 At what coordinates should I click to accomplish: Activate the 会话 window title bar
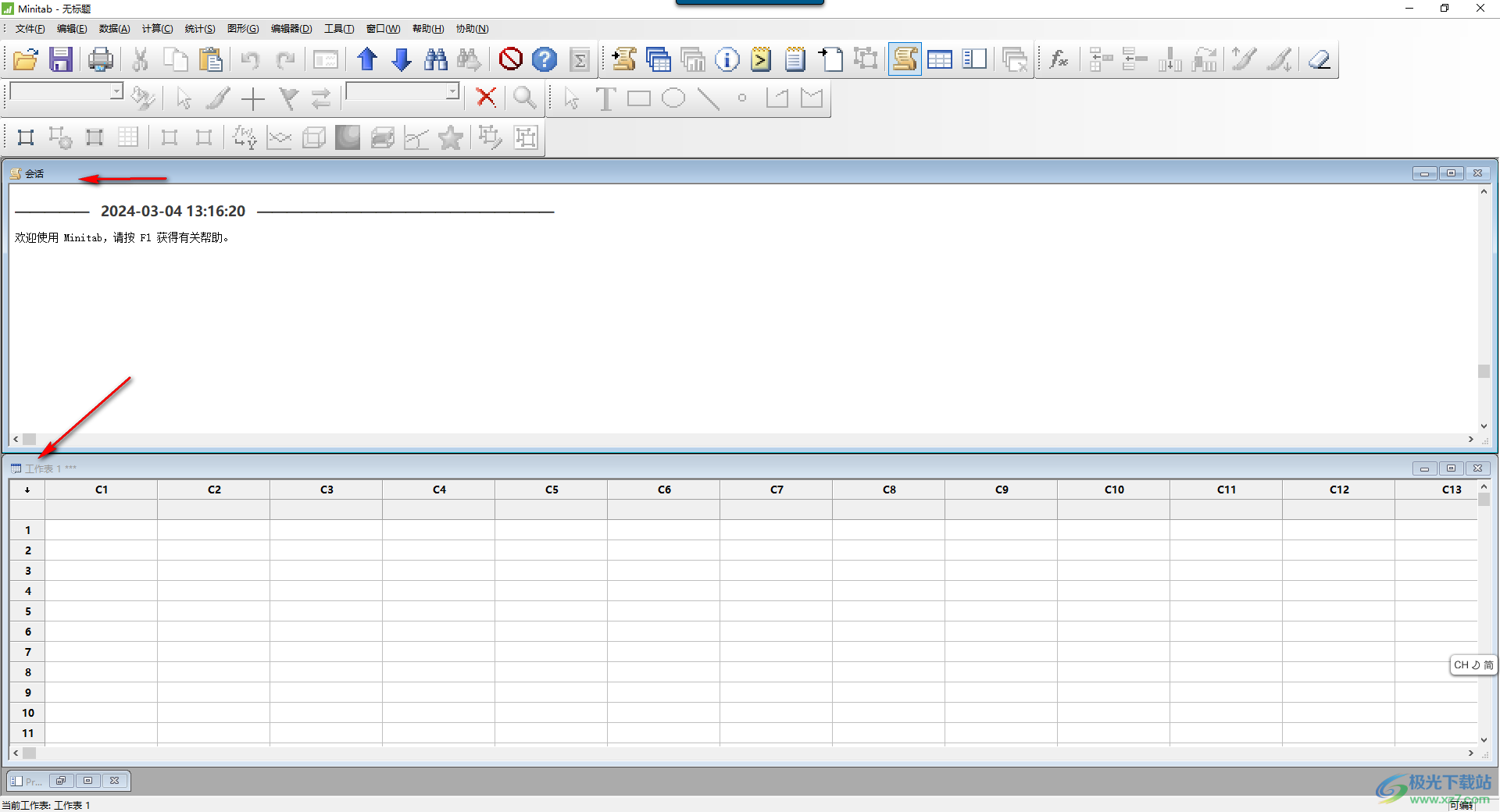coord(750,173)
